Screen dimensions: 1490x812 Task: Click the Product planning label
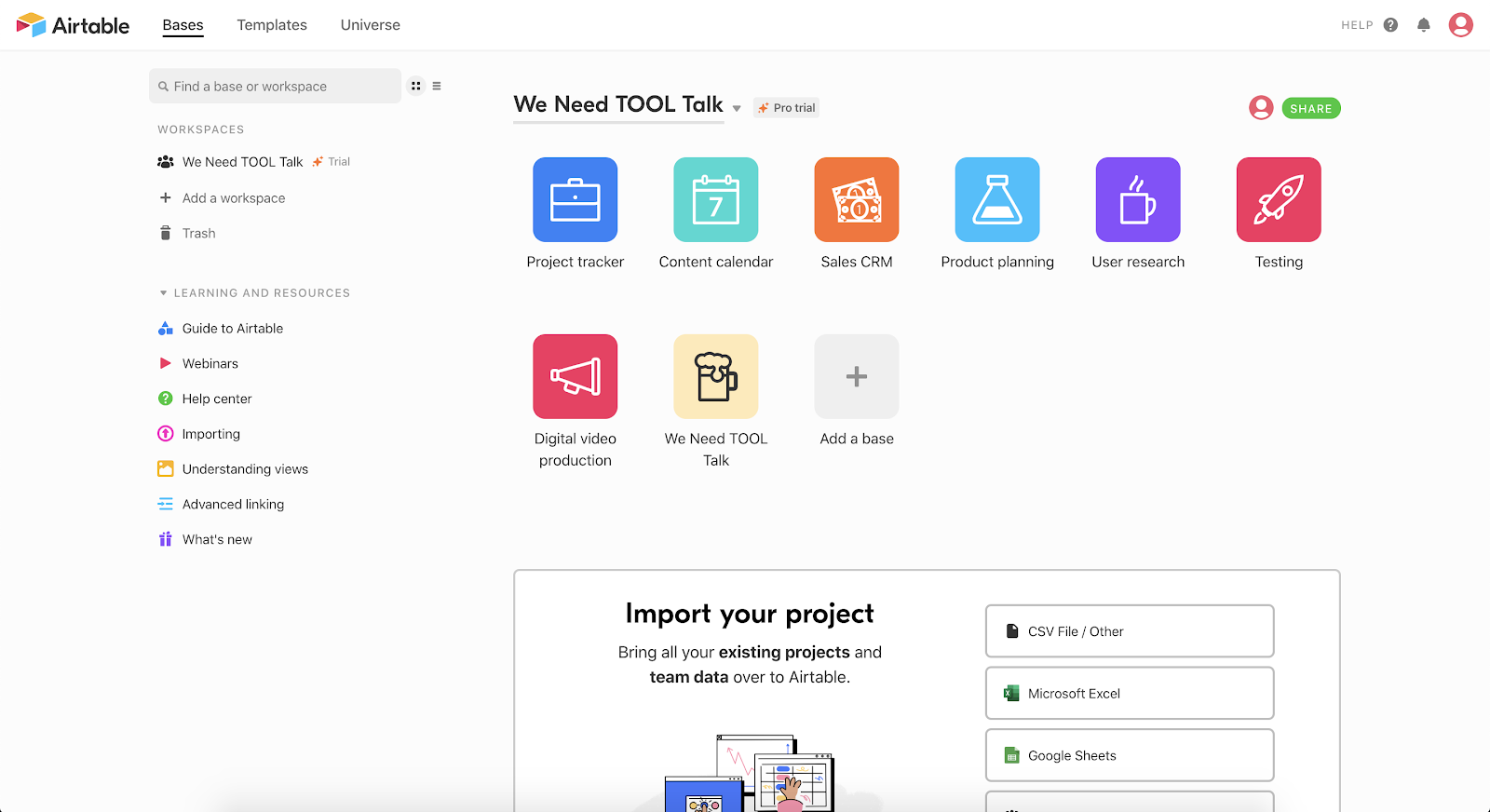coord(997,262)
